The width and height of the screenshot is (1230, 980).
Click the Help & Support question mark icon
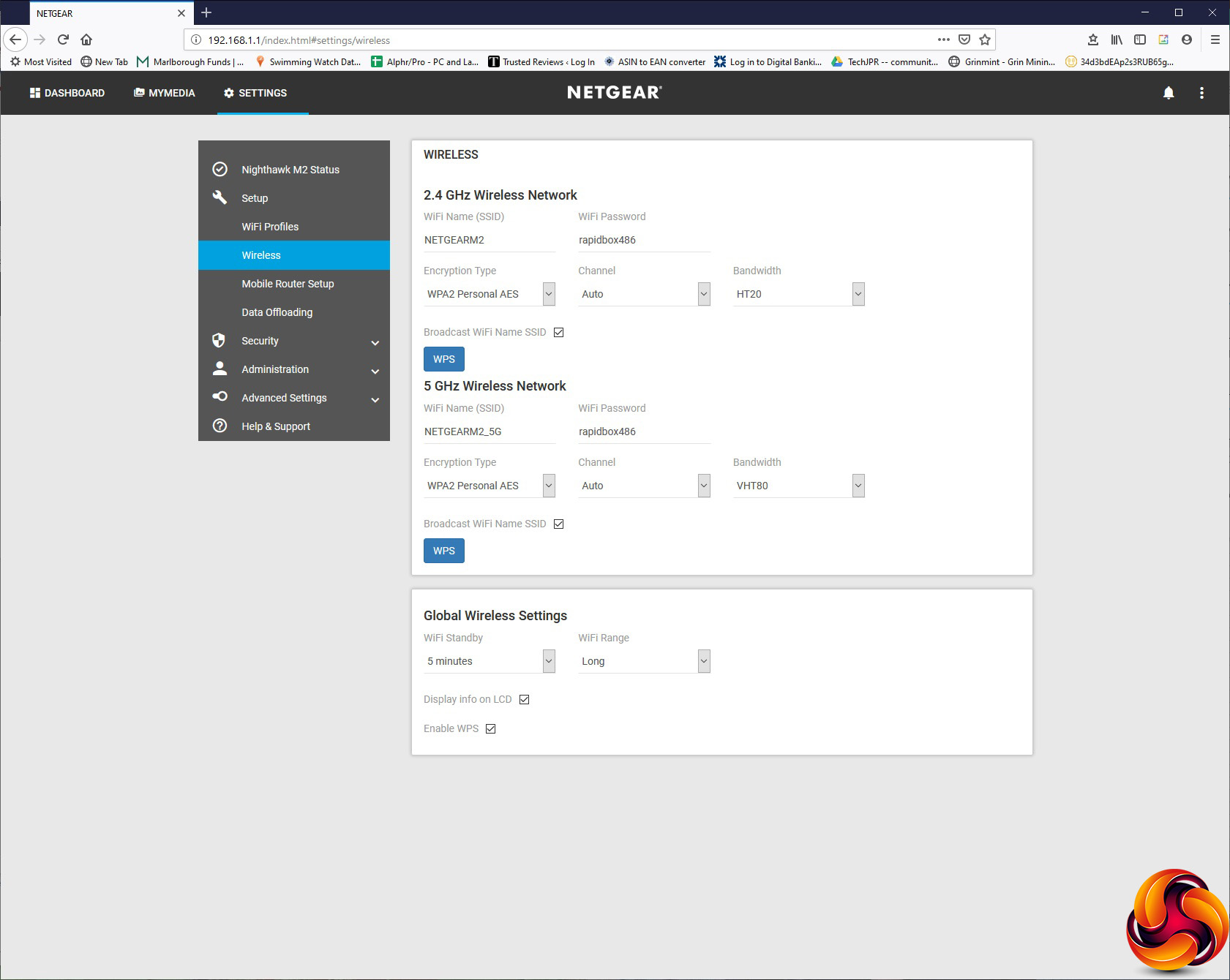click(x=220, y=426)
